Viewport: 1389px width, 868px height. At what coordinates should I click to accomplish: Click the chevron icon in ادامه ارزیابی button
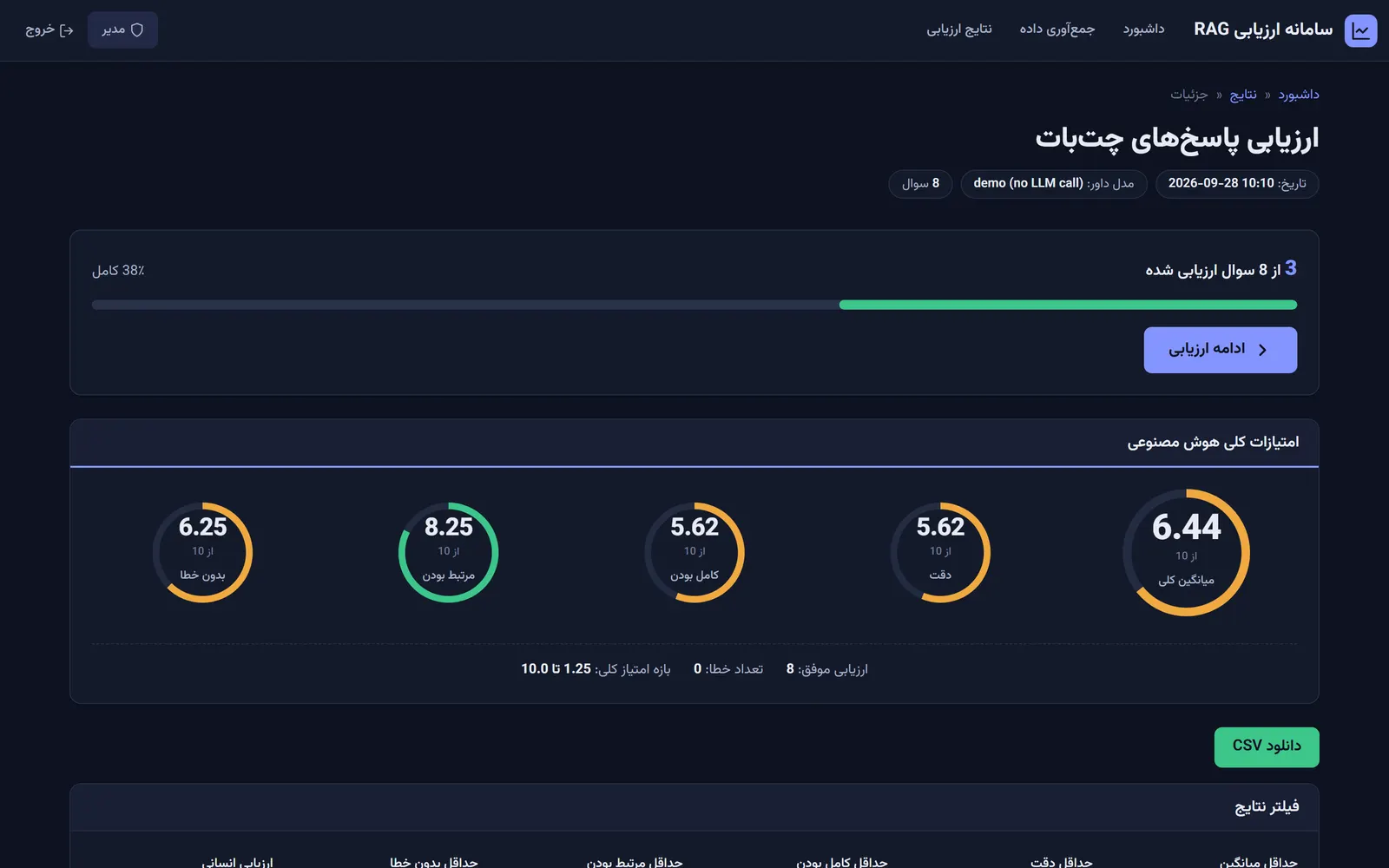[x=1263, y=350]
